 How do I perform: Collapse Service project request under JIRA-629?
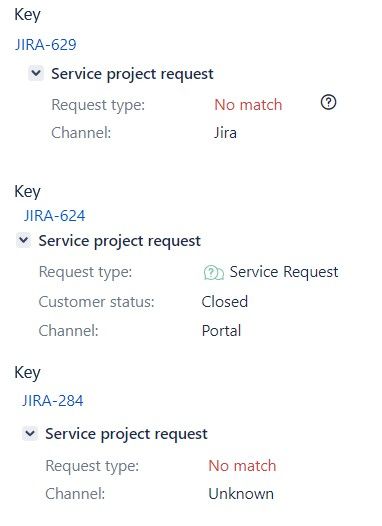[x=36, y=73]
